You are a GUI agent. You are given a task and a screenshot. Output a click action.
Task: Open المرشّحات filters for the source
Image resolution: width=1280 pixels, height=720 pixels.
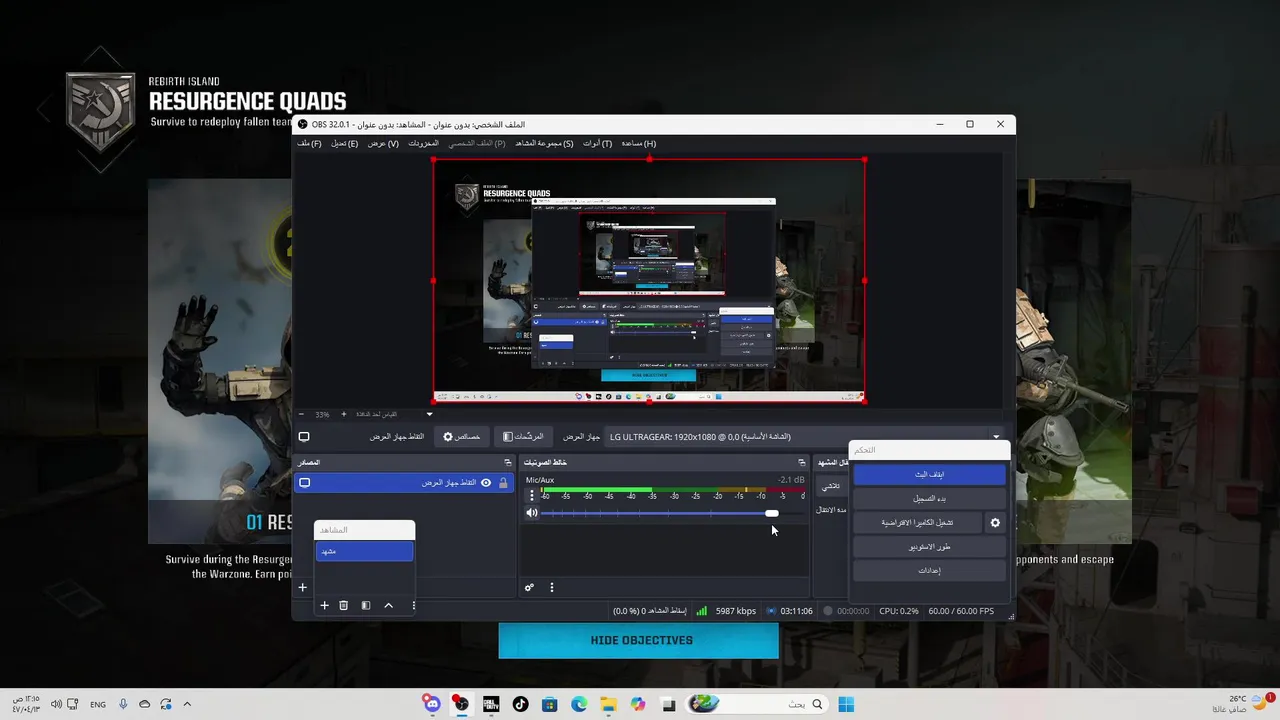point(523,437)
